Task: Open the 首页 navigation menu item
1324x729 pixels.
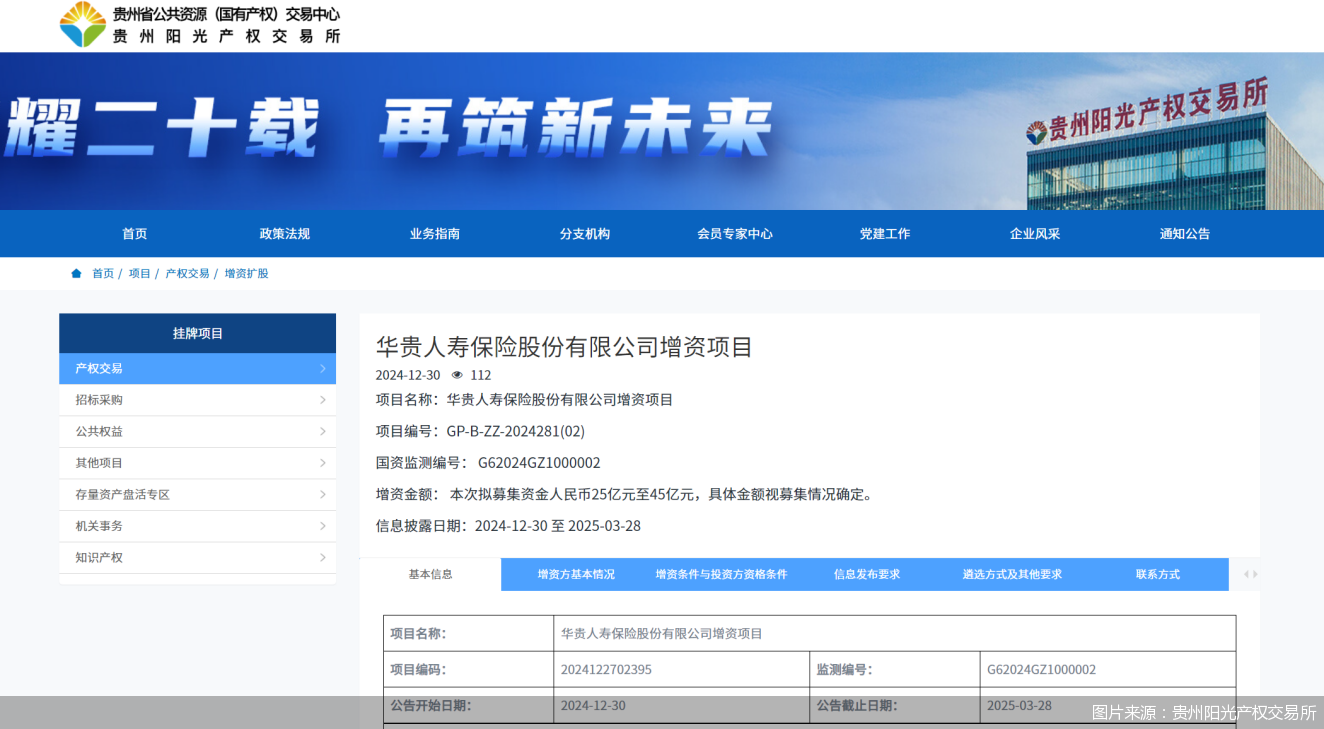Action: (x=135, y=234)
